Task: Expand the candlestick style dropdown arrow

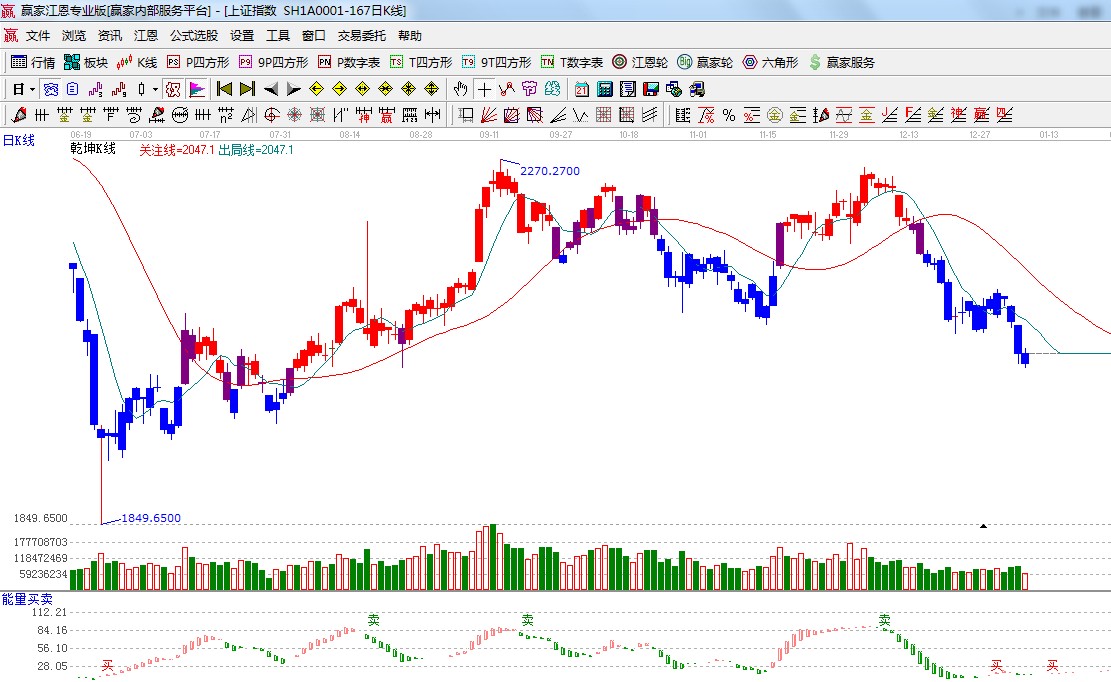Action: click(x=155, y=89)
